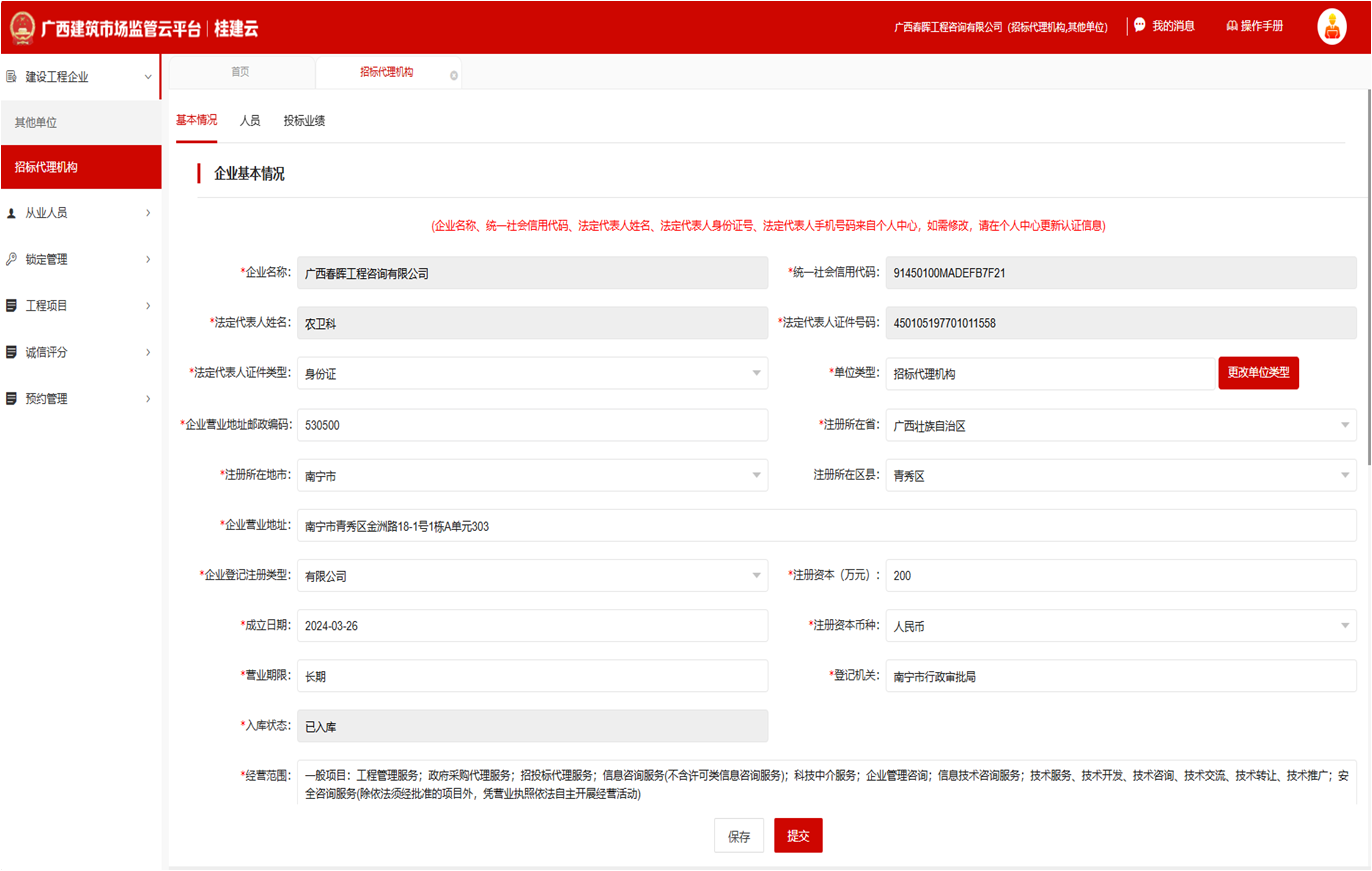Open the 企业登记注册类型 dropdown
The width and height of the screenshot is (1372, 871).
[756, 575]
